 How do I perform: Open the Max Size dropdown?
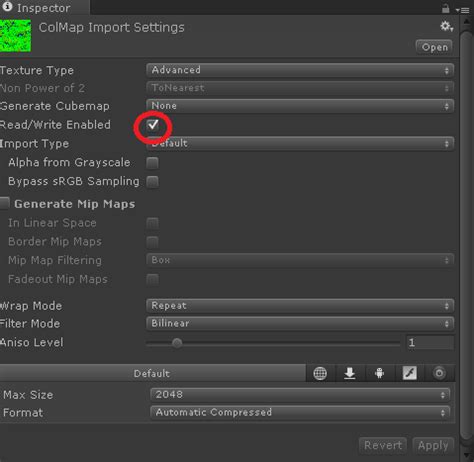pos(300,395)
